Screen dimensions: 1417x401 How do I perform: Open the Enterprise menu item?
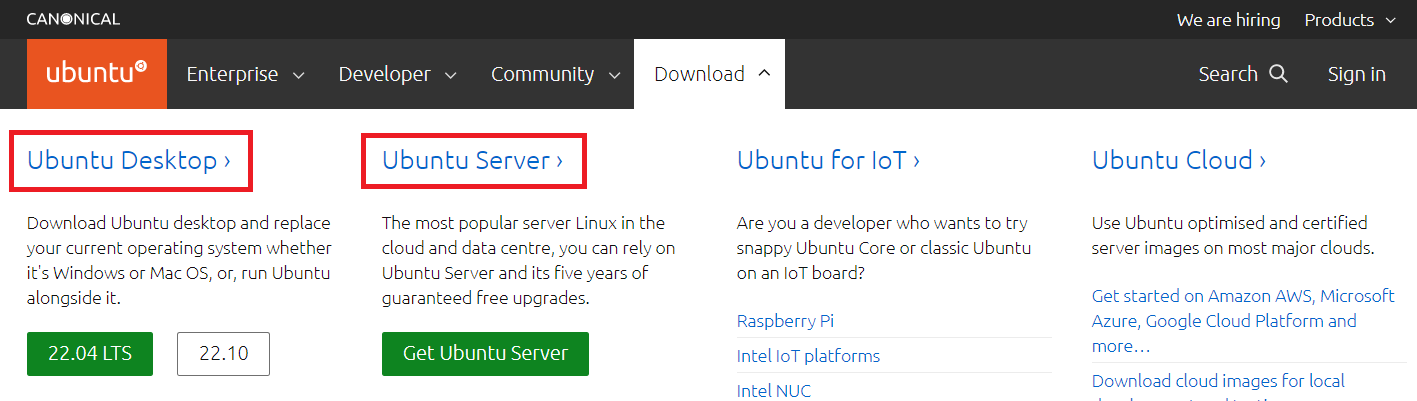[246, 74]
